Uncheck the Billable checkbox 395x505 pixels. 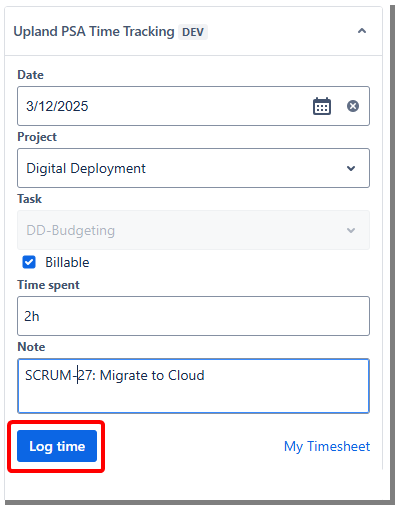click(x=29, y=262)
